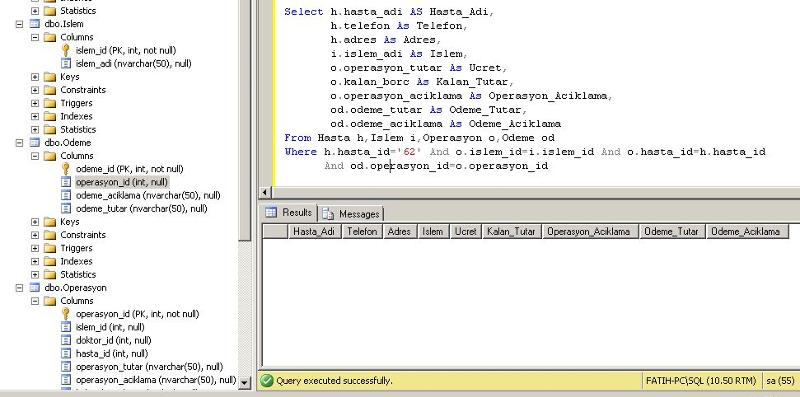The width and height of the screenshot is (800, 397).
Task: Click the dbo.Operasyon table icon
Action: coord(34,287)
